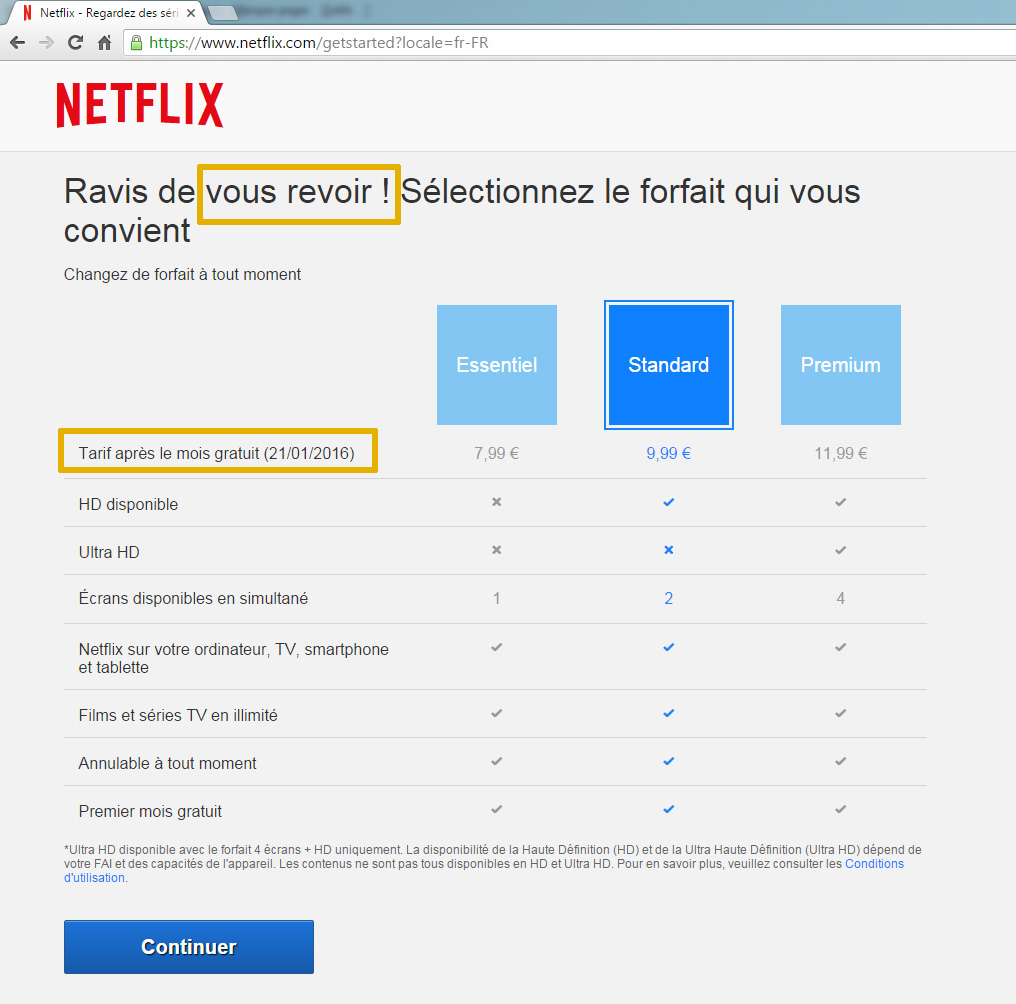The height and width of the screenshot is (1004, 1016).
Task: Click the Ultra HD row label
Action: point(109,552)
